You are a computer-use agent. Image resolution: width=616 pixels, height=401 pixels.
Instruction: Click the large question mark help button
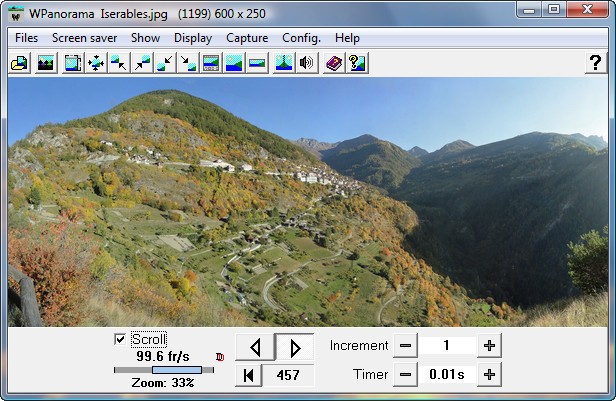click(596, 63)
